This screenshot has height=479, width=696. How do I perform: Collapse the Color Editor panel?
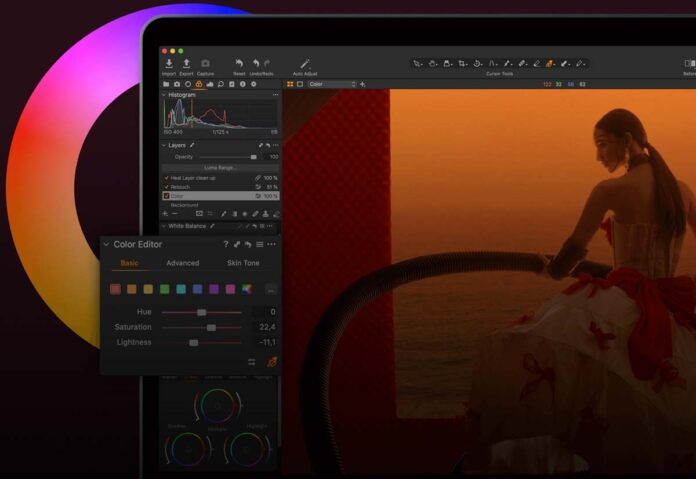106,244
